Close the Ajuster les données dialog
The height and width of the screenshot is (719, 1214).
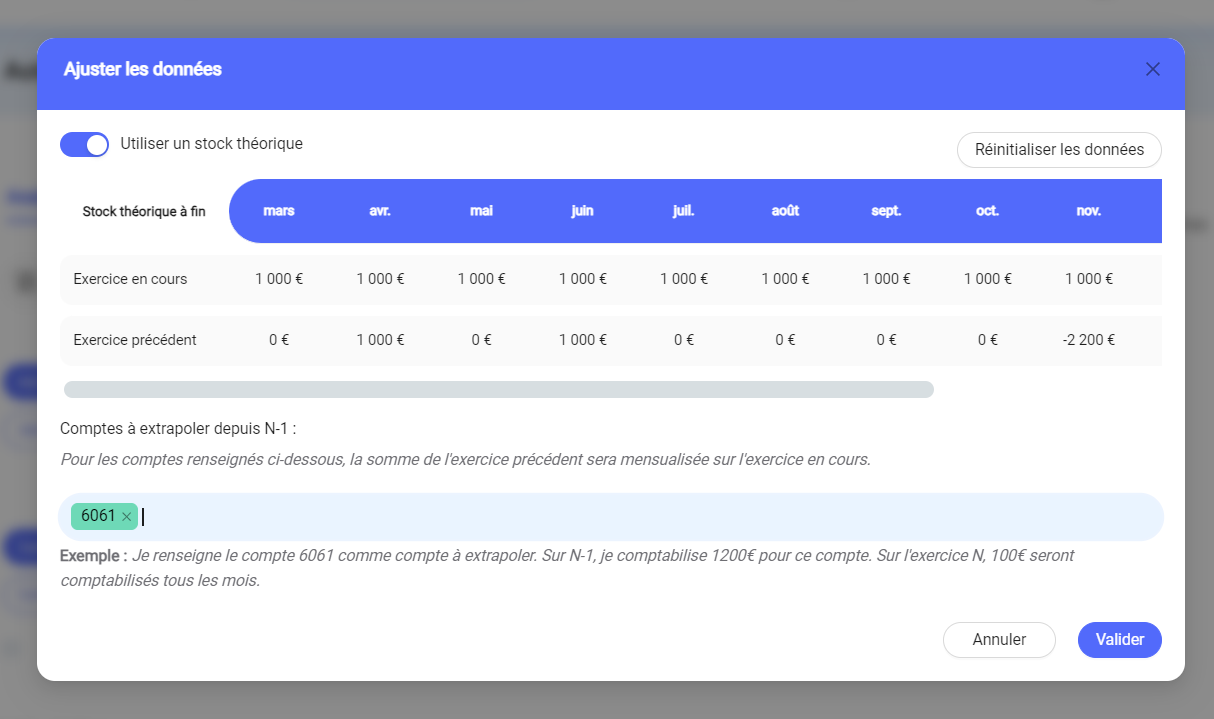pos(1152,69)
